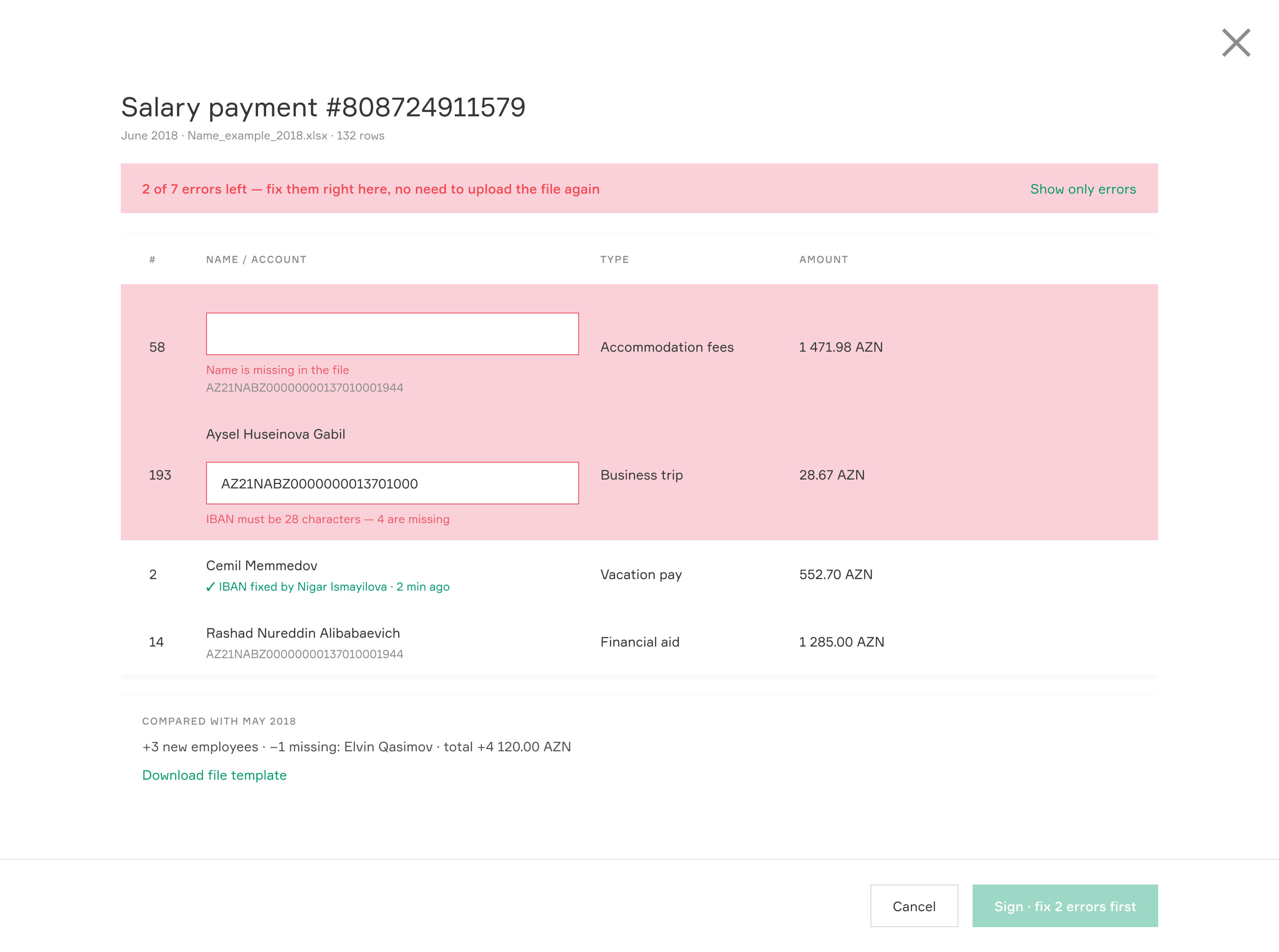The height and width of the screenshot is (952, 1279).
Task: Click Show only errors link
Action: pos(1082,189)
